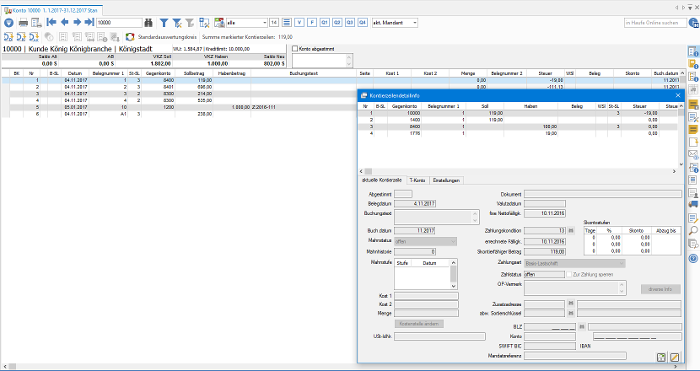Click the magnifier icon in right sidebar
Viewport: 700px width, 371px height.
click(x=693, y=231)
